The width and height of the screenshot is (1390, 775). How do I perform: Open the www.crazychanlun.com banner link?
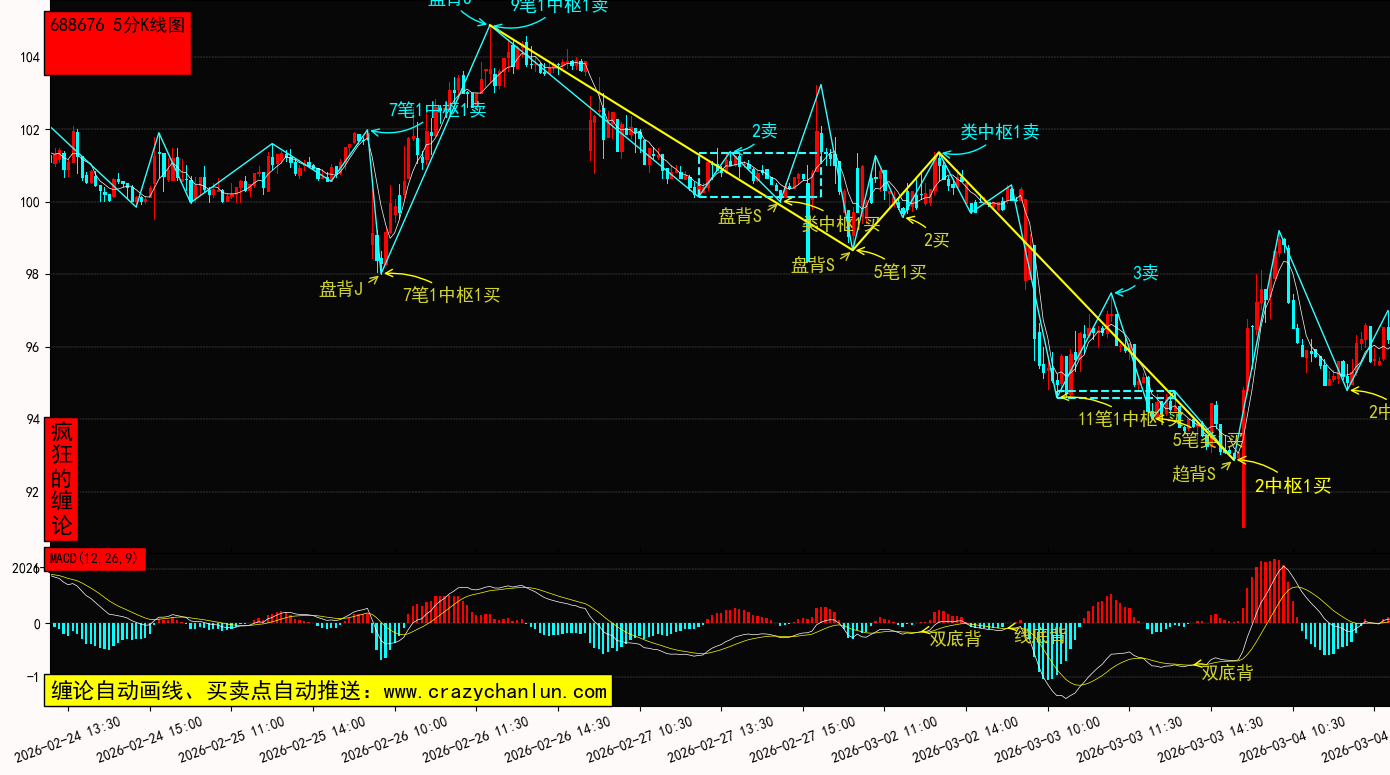(x=327, y=691)
